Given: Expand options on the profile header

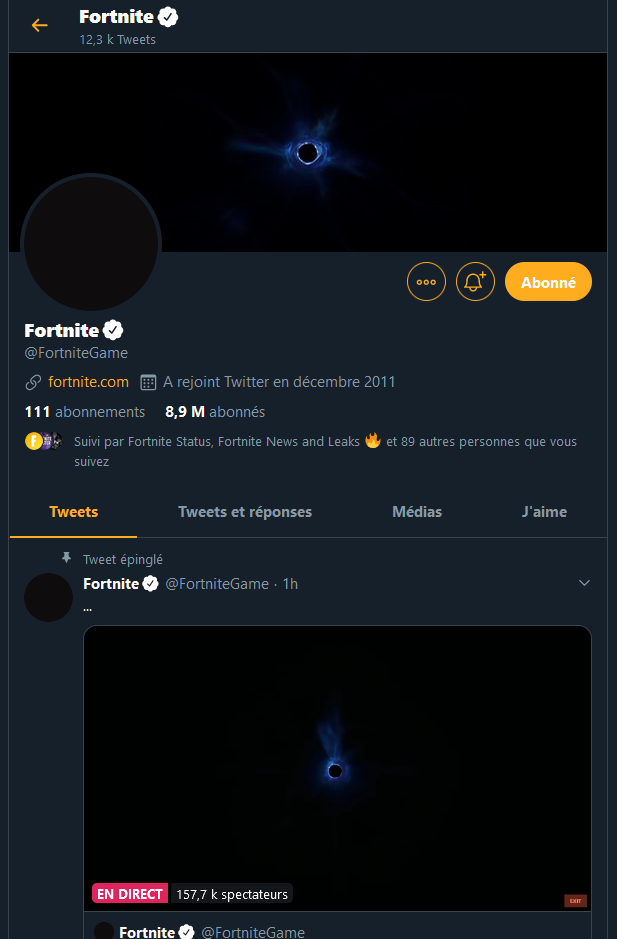Looking at the screenshot, I should pos(426,281).
